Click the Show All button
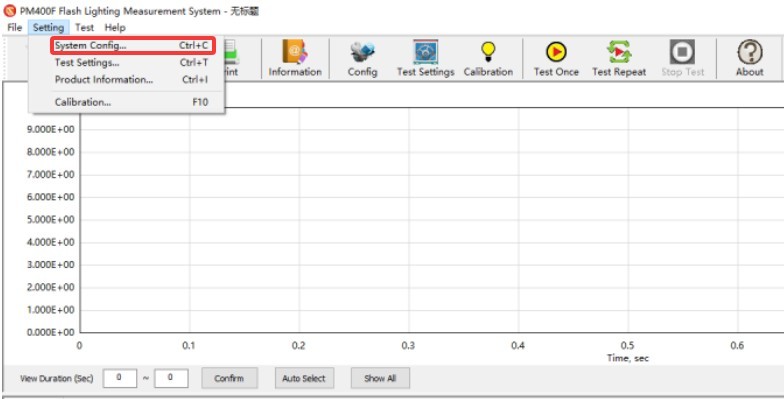784x399 pixels. point(380,378)
